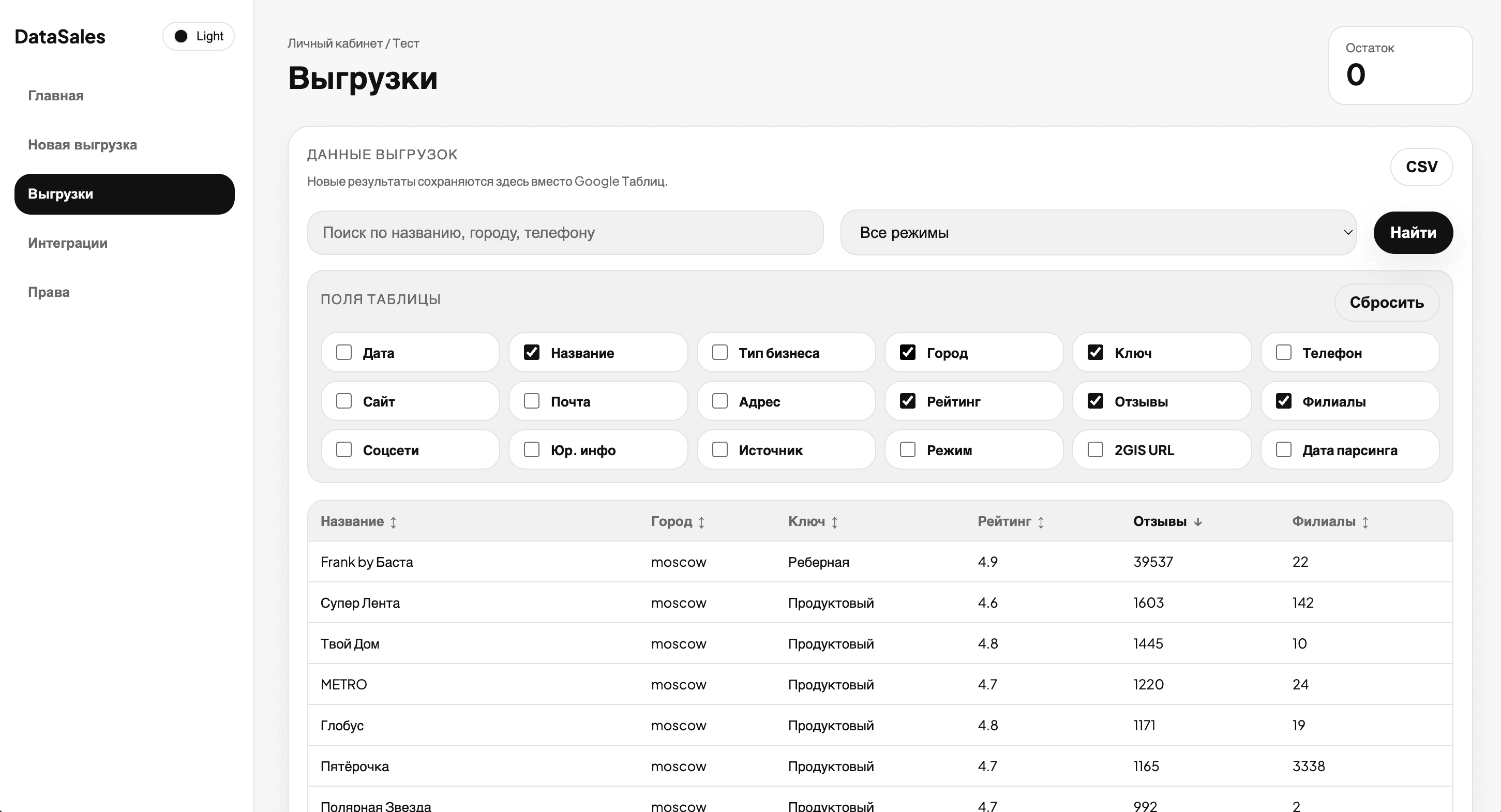Image resolution: width=1501 pixels, height=812 pixels.
Task: Sort table by Название column arrows
Action: [x=393, y=522]
